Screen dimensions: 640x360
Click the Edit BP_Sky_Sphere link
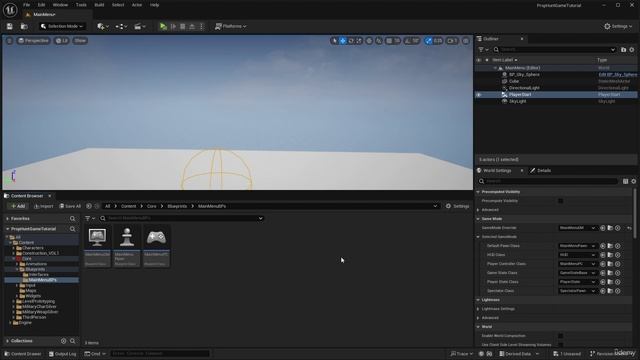point(618,75)
